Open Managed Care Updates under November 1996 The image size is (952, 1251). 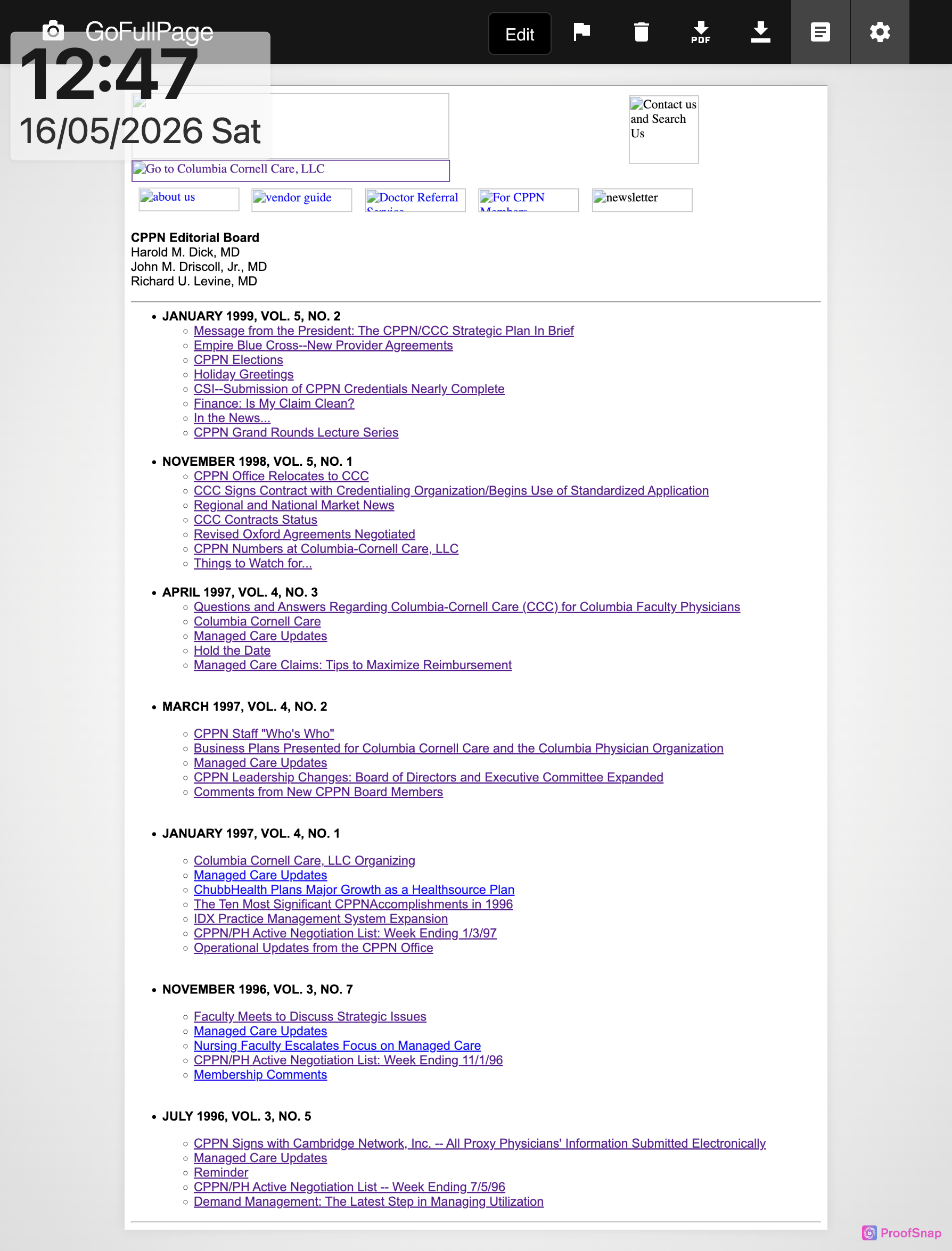click(260, 1031)
